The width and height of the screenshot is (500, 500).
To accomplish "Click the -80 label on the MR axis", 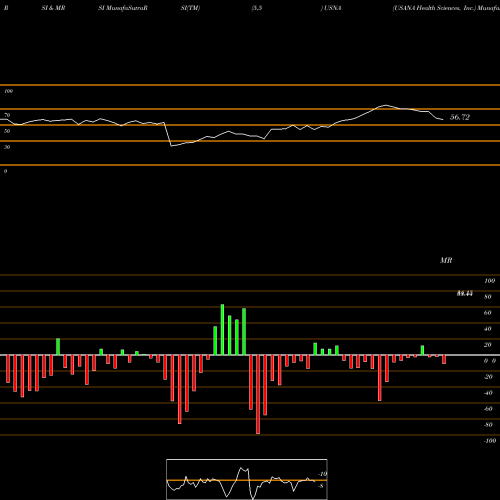I will 488,425.
